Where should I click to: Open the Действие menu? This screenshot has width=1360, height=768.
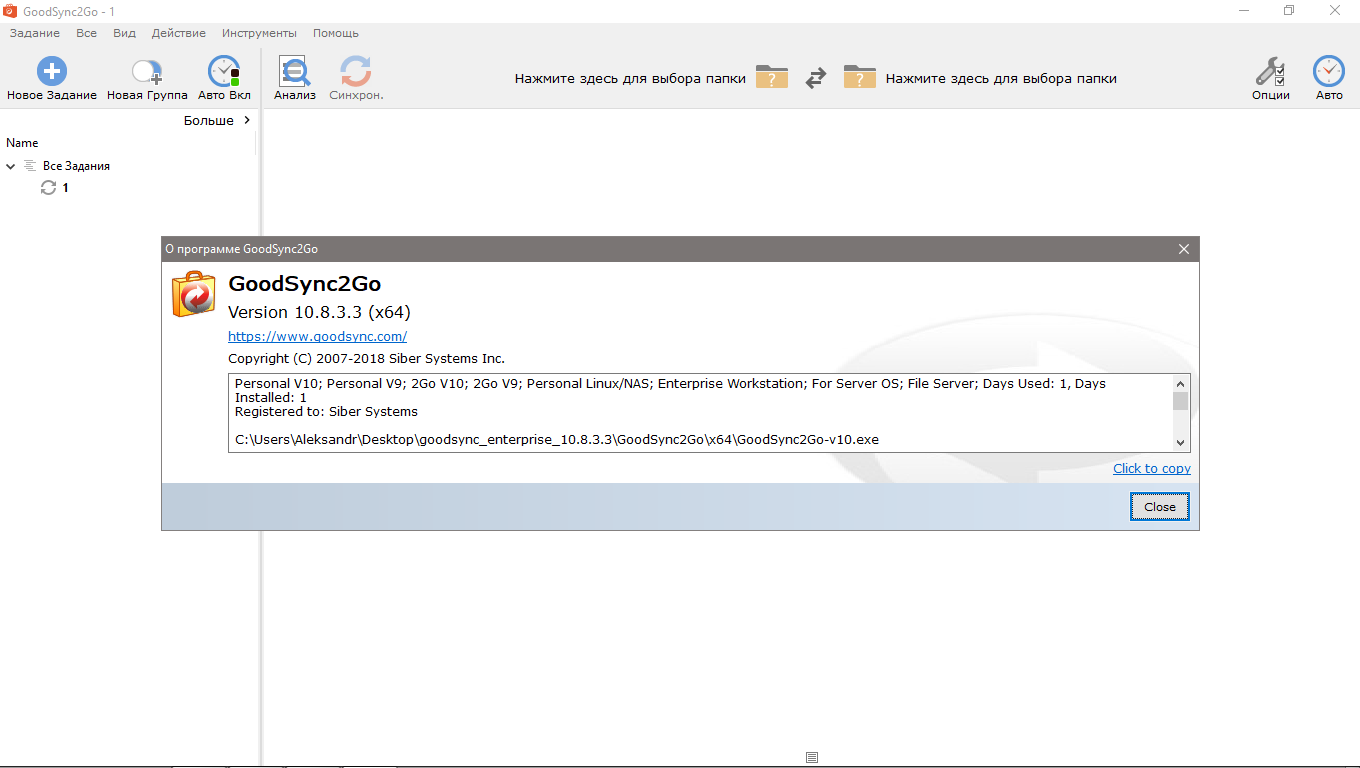point(179,33)
